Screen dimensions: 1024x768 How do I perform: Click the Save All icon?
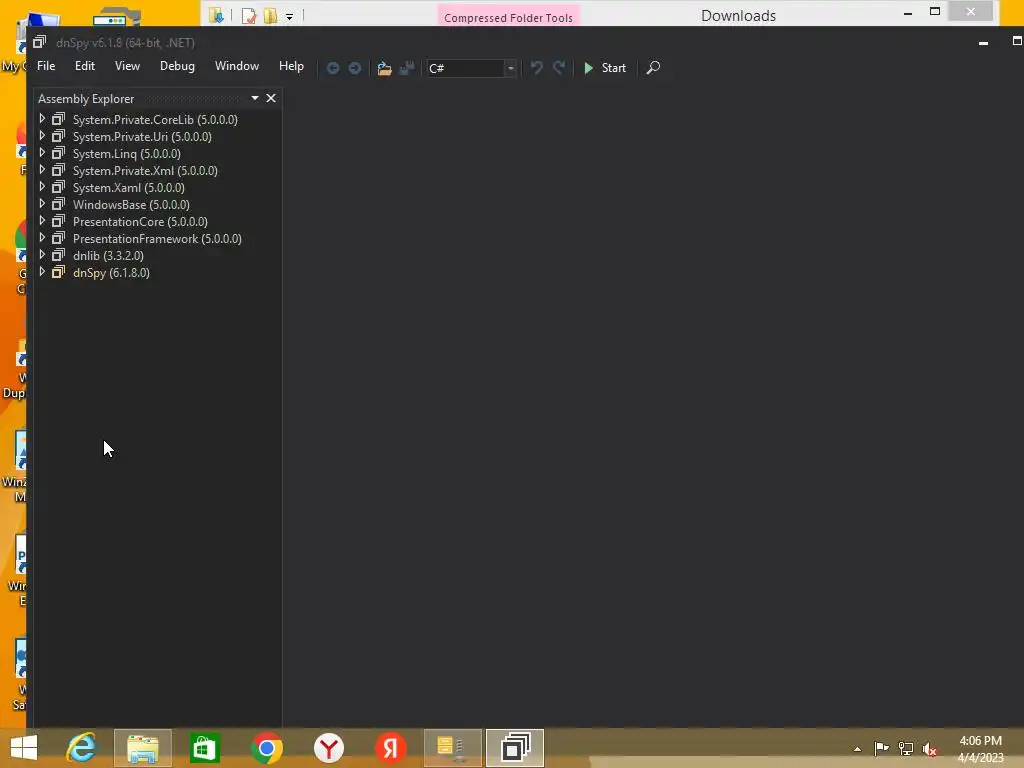coord(407,68)
